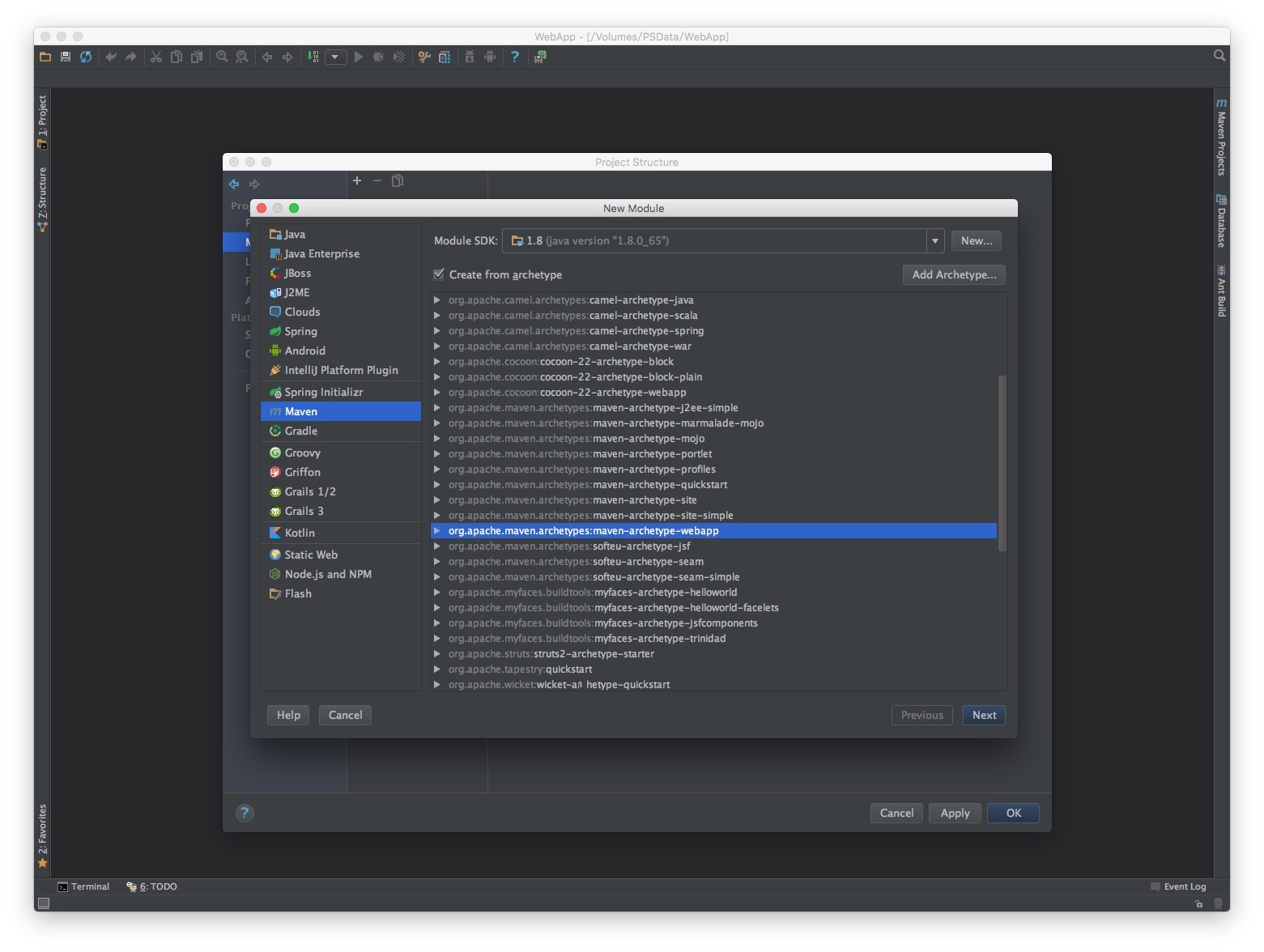Viewport: 1264px width, 952px height.
Task: Toggle Create from archetype checkbox
Action: [x=439, y=274]
